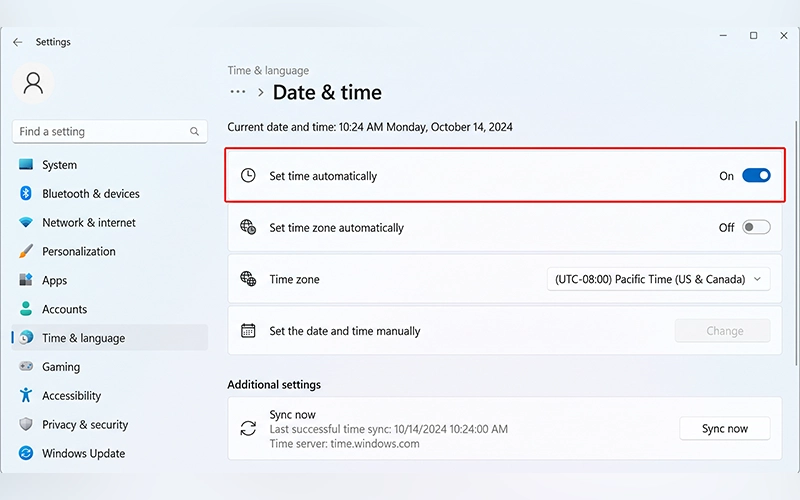
Task: Click the Set time automatically label
Action: (x=323, y=176)
